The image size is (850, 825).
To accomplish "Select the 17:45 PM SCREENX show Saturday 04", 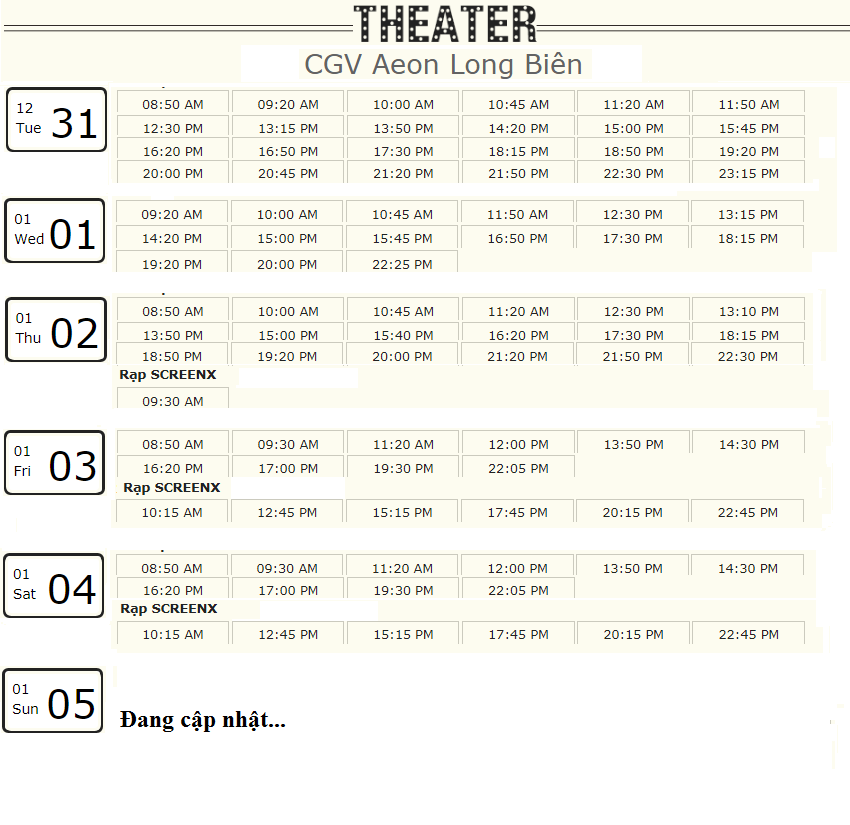I will (518, 633).
